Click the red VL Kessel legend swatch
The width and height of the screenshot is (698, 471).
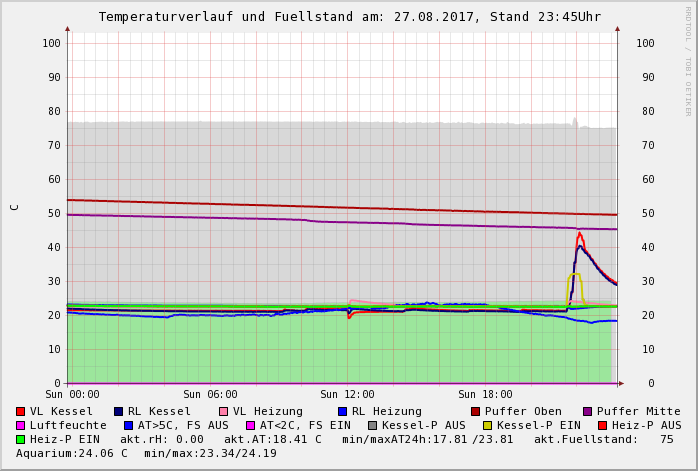20,411
